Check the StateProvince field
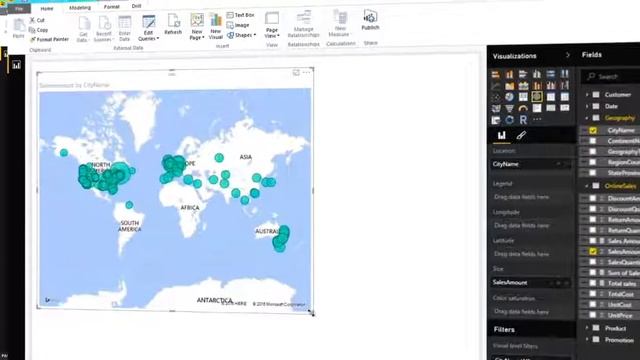The width and height of the screenshot is (640, 360). (593, 173)
